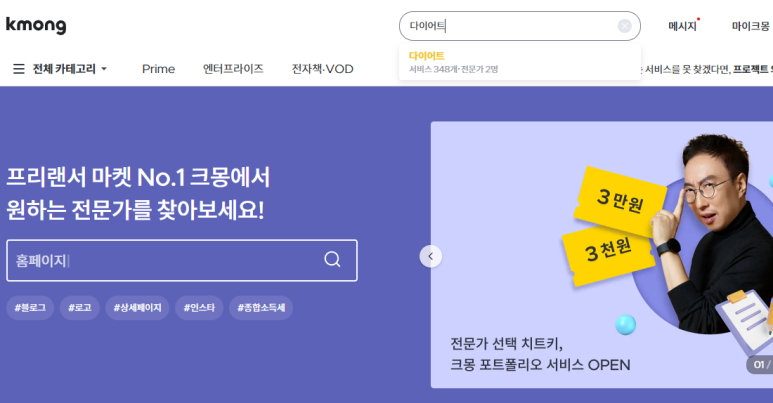Screen dimensions: 773x403
Task: Open the Prime menu item
Action: click(158, 69)
